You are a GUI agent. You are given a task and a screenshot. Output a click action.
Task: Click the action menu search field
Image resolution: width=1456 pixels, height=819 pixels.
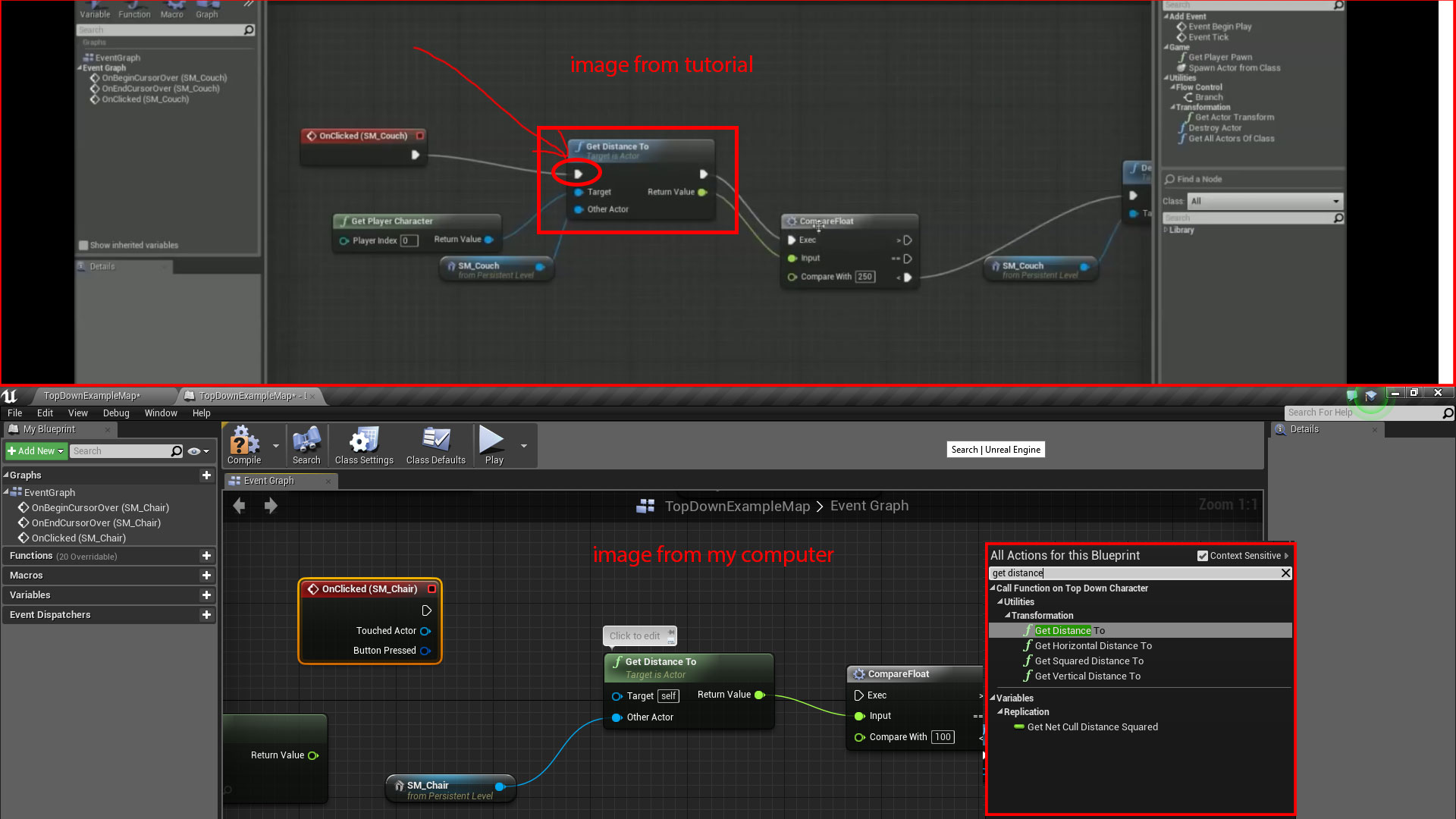point(1134,573)
